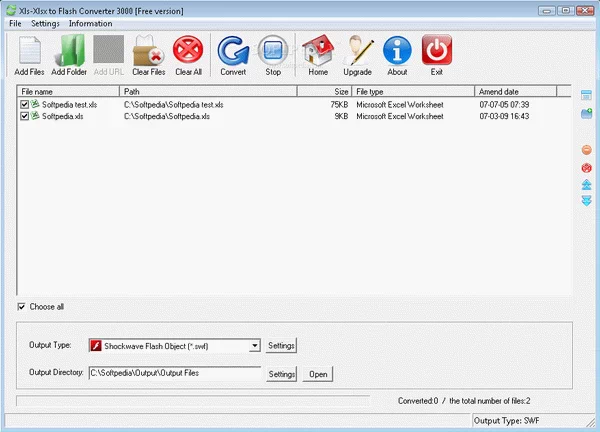The width and height of the screenshot is (600, 432).
Task: Click Settings button next to Output Directory
Action: pyautogui.click(x=281, y=374)
